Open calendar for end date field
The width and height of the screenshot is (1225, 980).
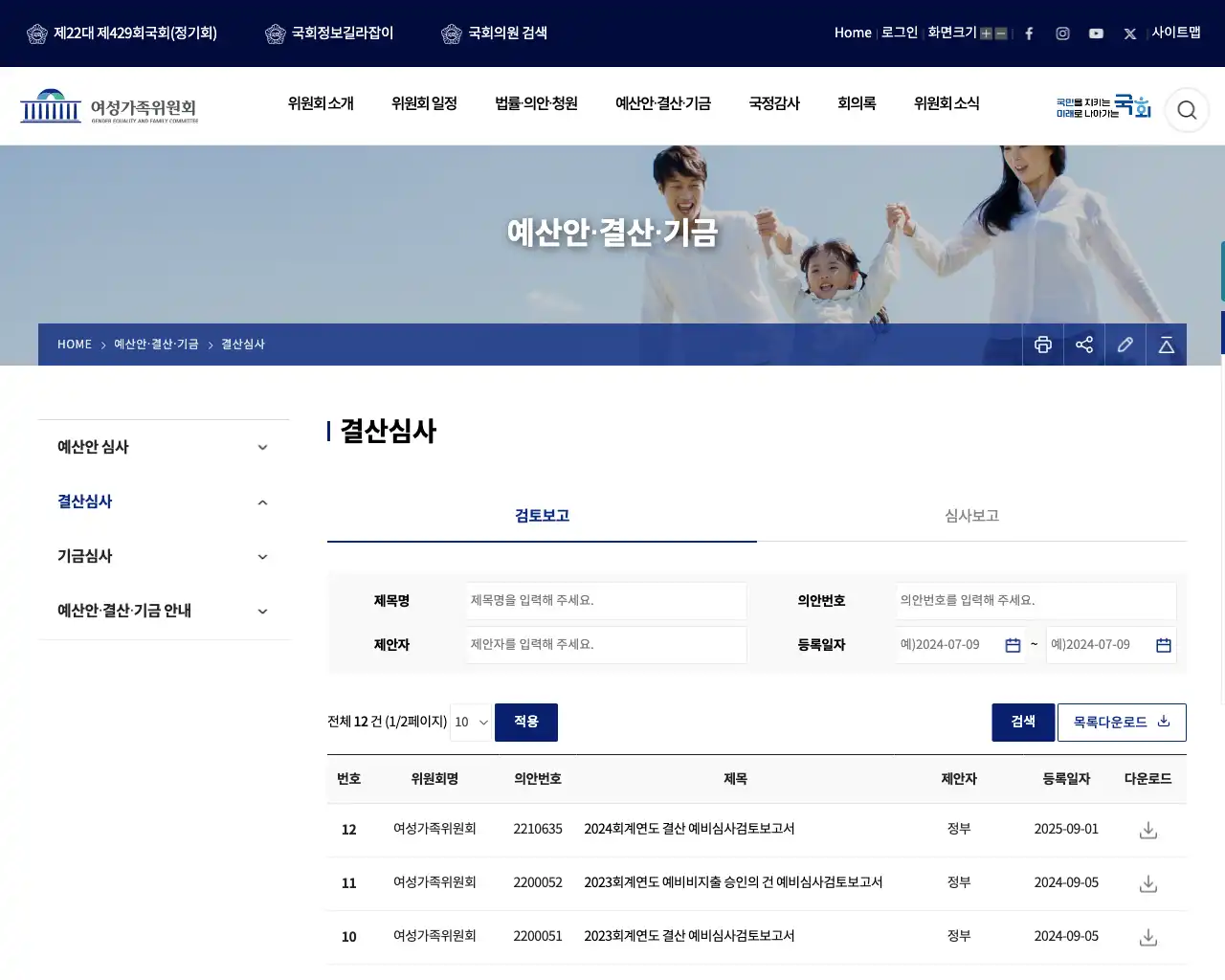pyautogui.click(x=1164, y=645)
